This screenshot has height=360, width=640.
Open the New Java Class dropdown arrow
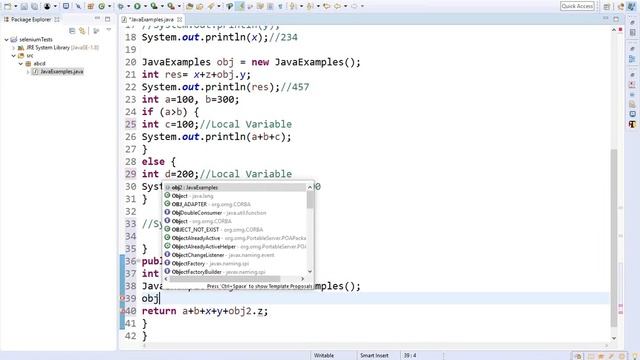pos(110,6)
